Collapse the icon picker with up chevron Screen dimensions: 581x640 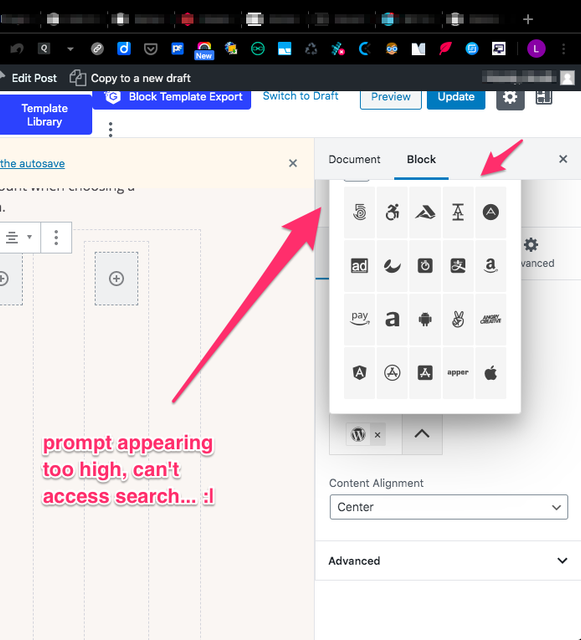(x=422, y=434)
